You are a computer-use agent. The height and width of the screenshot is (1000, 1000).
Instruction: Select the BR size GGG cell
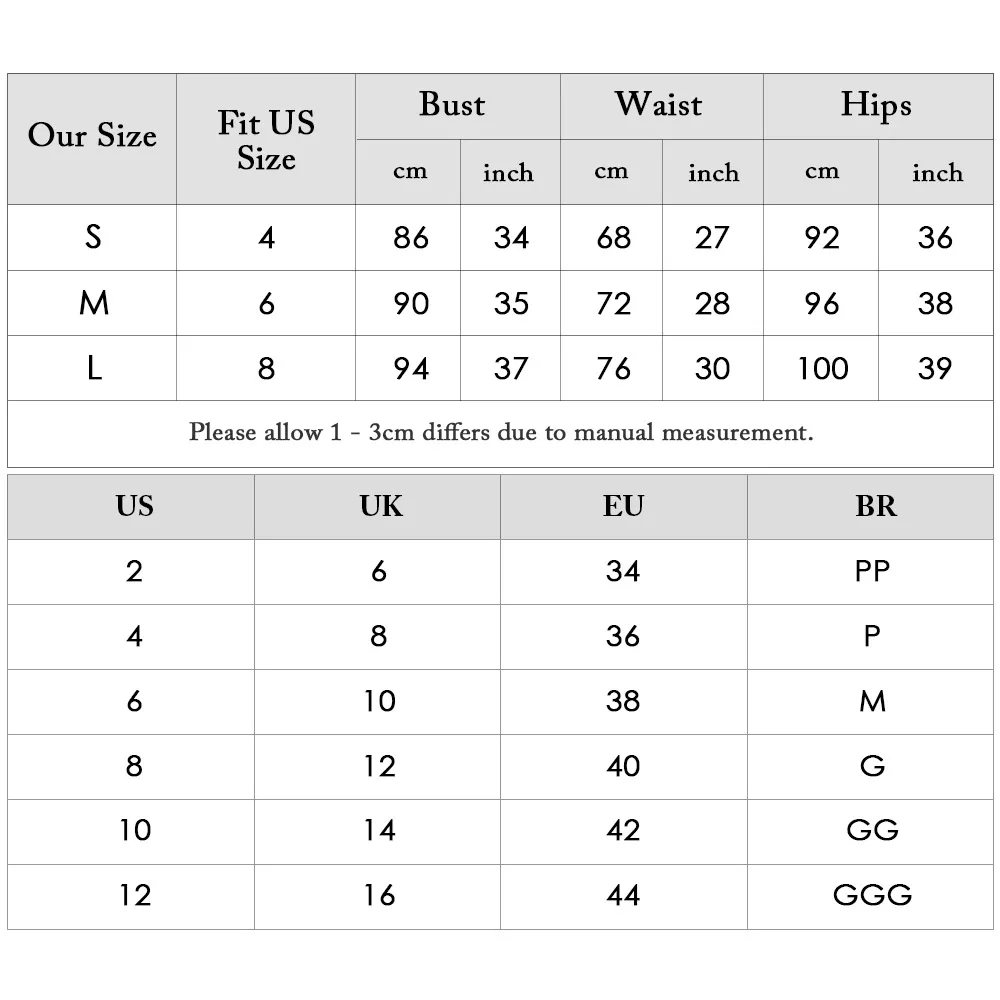point(871,897)
